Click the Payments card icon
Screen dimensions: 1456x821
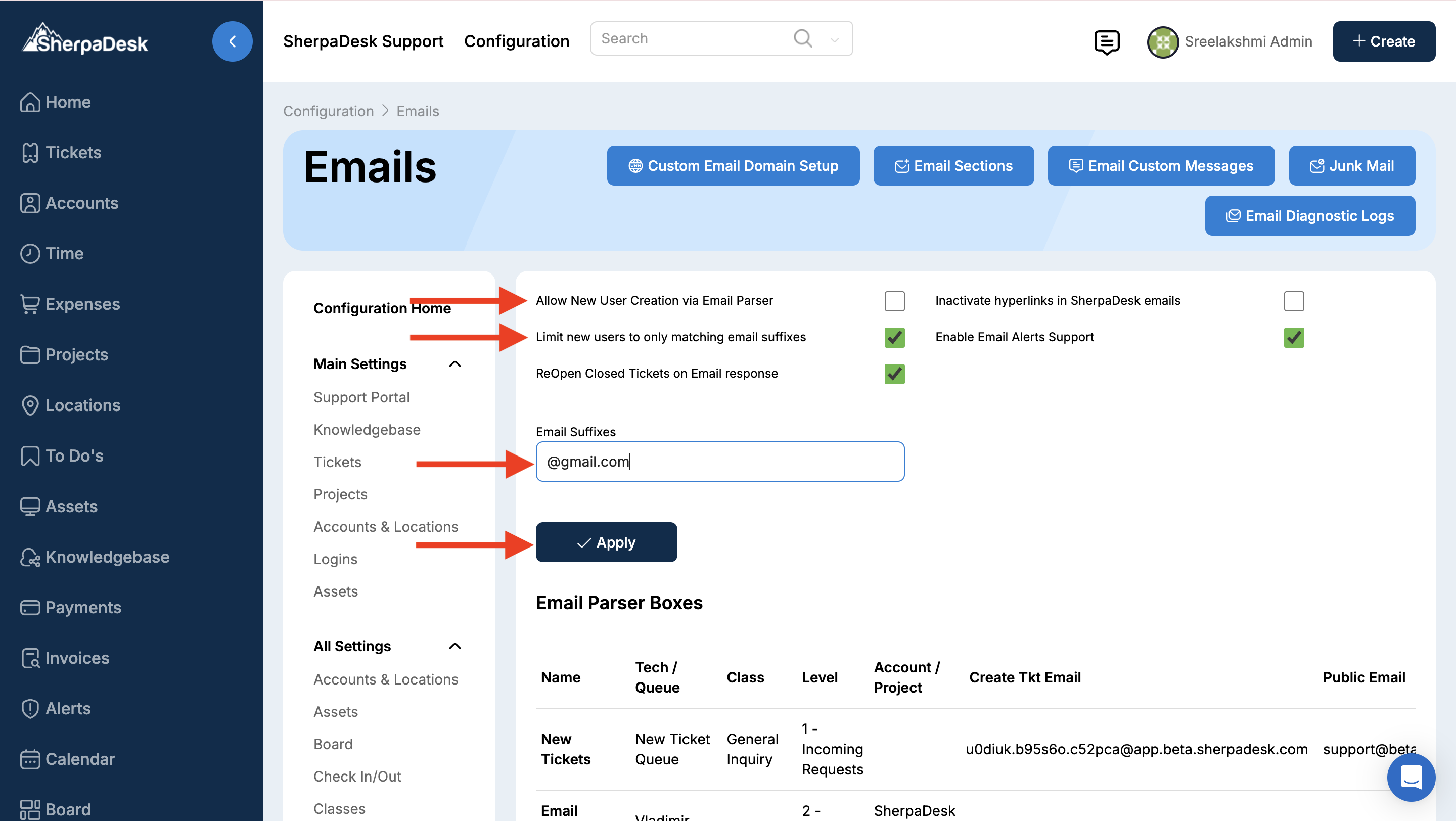tap(30, 608)
